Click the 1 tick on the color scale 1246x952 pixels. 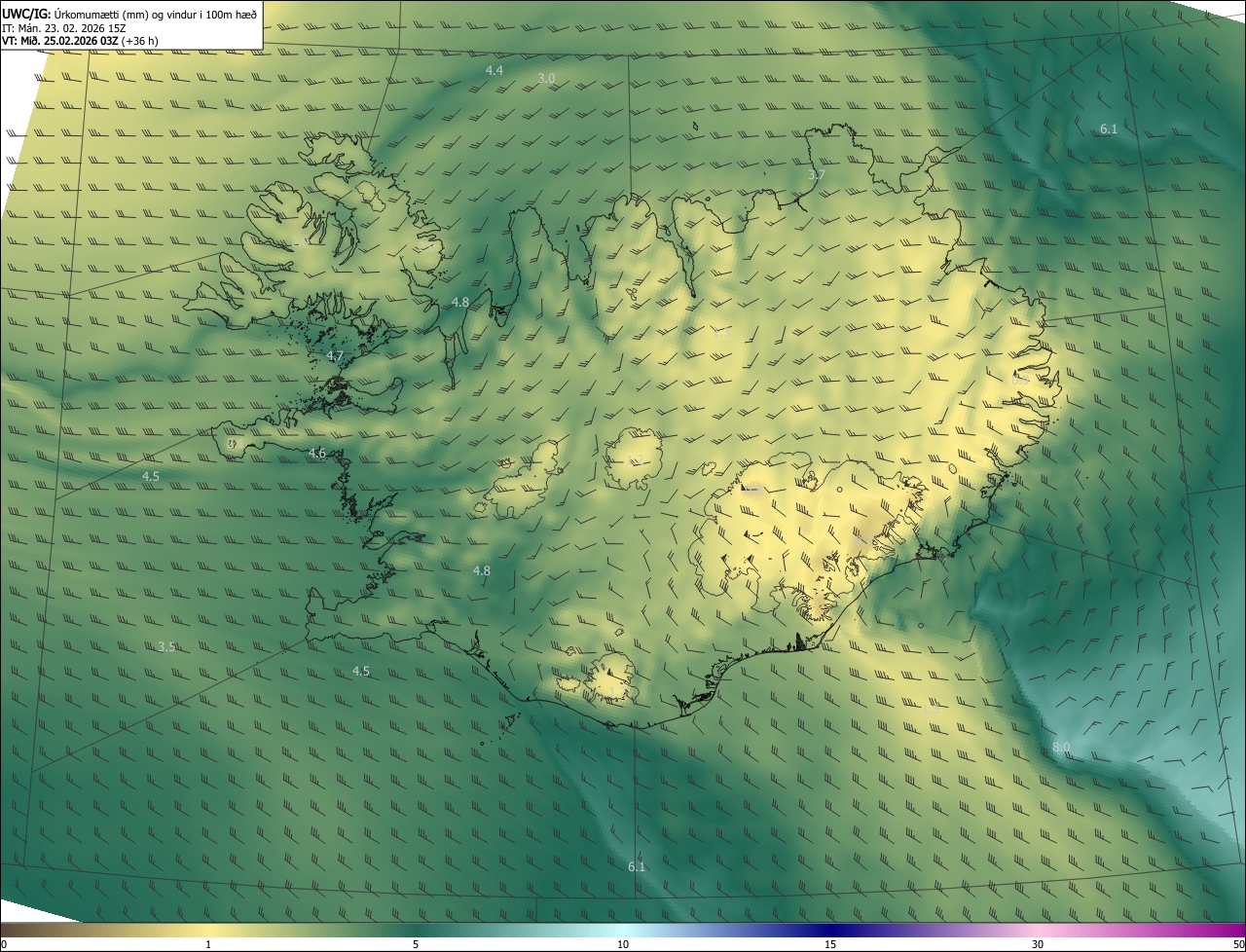208,944
